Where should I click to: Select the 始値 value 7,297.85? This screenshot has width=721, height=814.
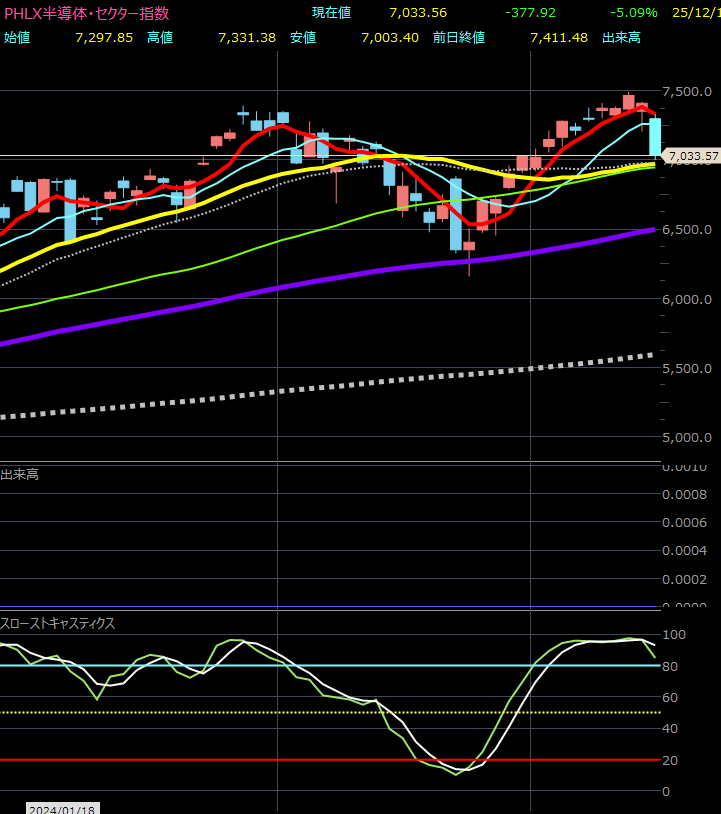pos(103,37)
